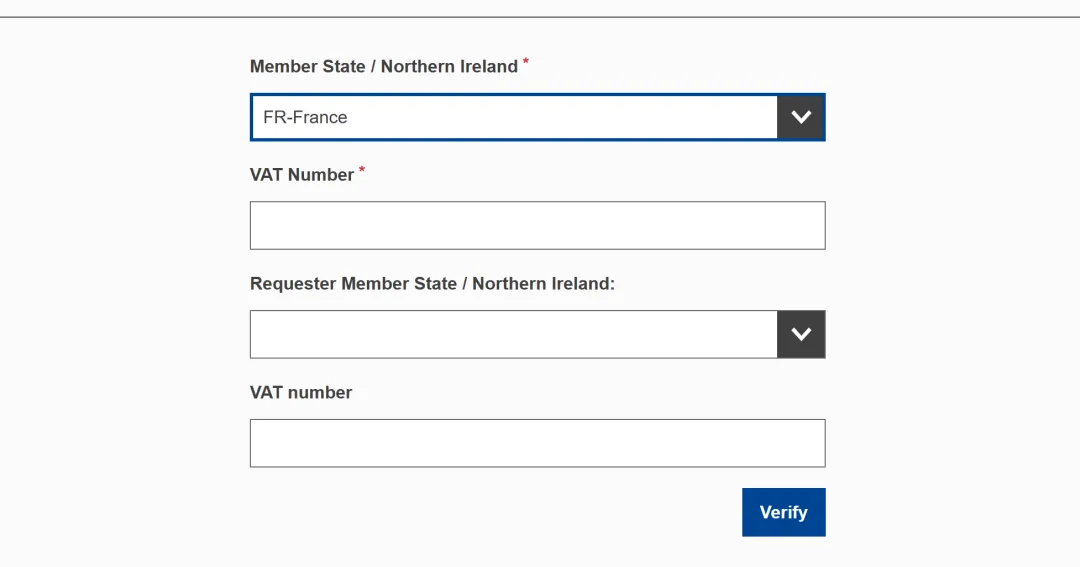Expand the empty Requester Member State combo box
The image size is (1080, 567).
[x=513, y=334]
